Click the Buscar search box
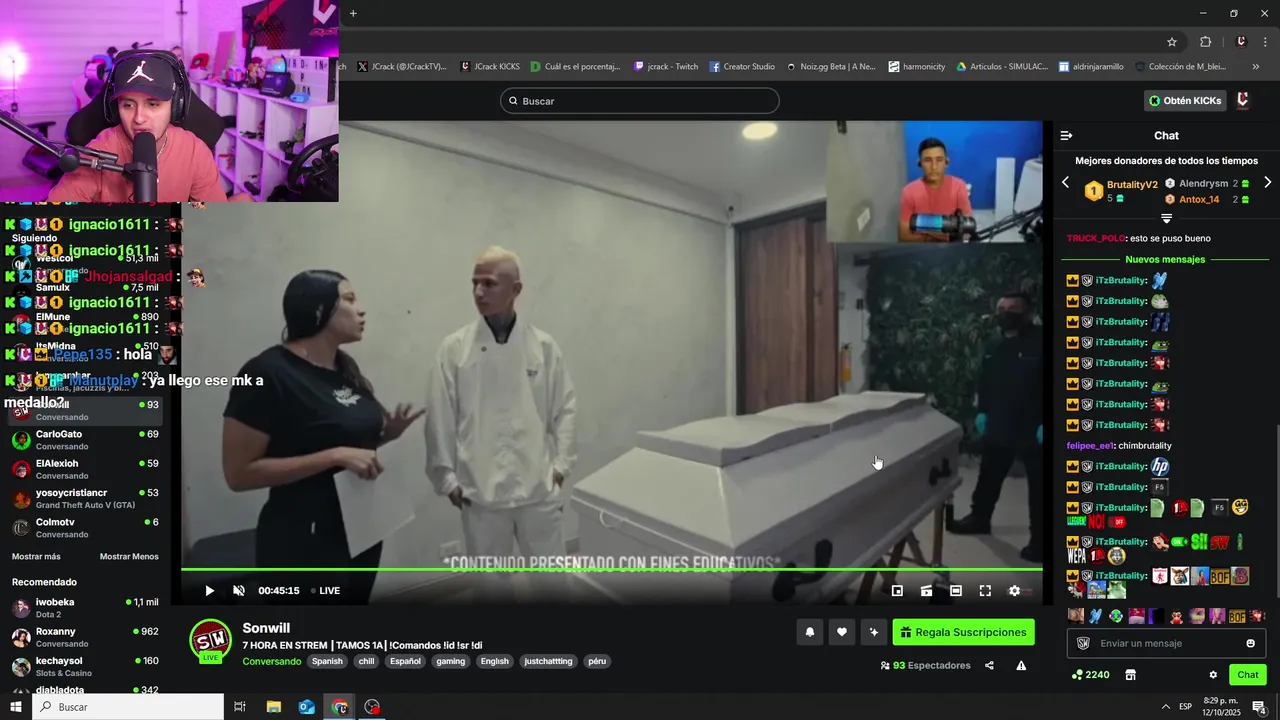The width and height of the screenshot is (1280, 720). pos(640,101)
